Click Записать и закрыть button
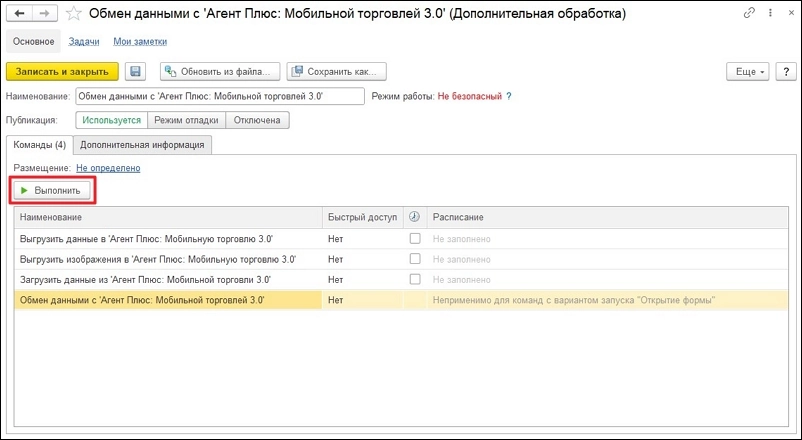 pos(62,72)
